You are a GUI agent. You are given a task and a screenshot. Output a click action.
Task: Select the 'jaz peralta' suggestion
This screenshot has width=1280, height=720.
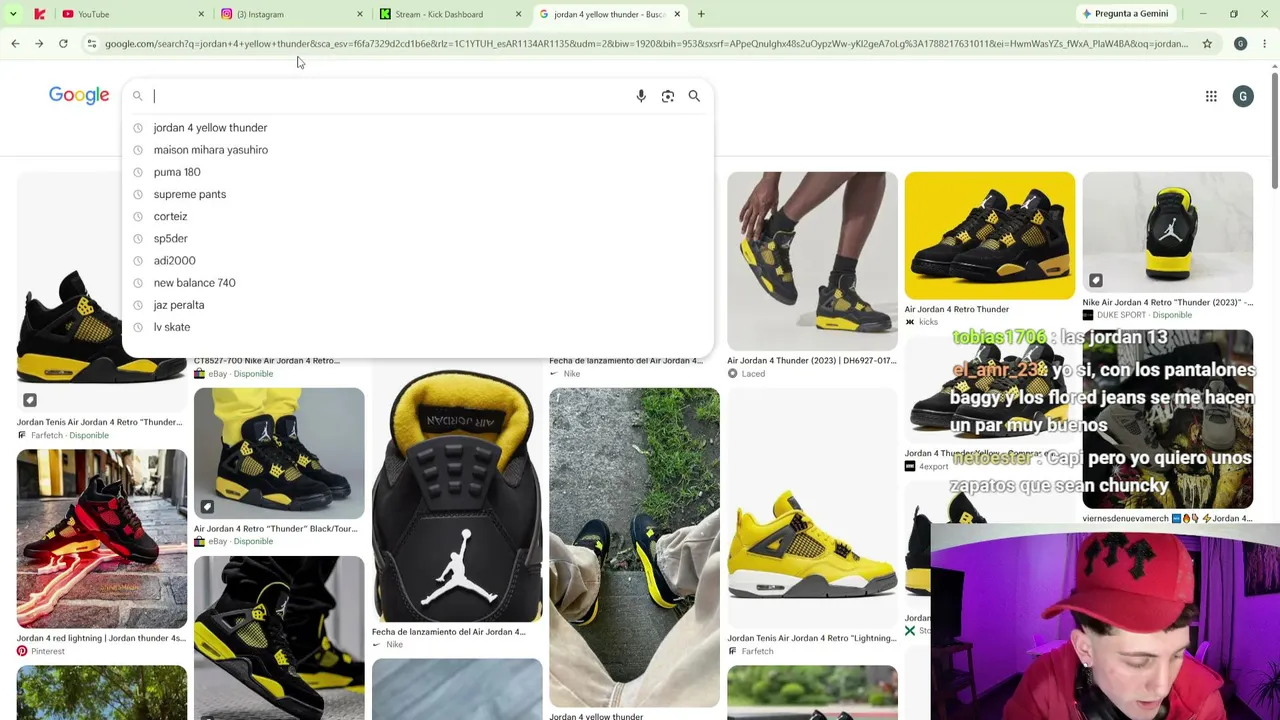click(x=418, y=305)
